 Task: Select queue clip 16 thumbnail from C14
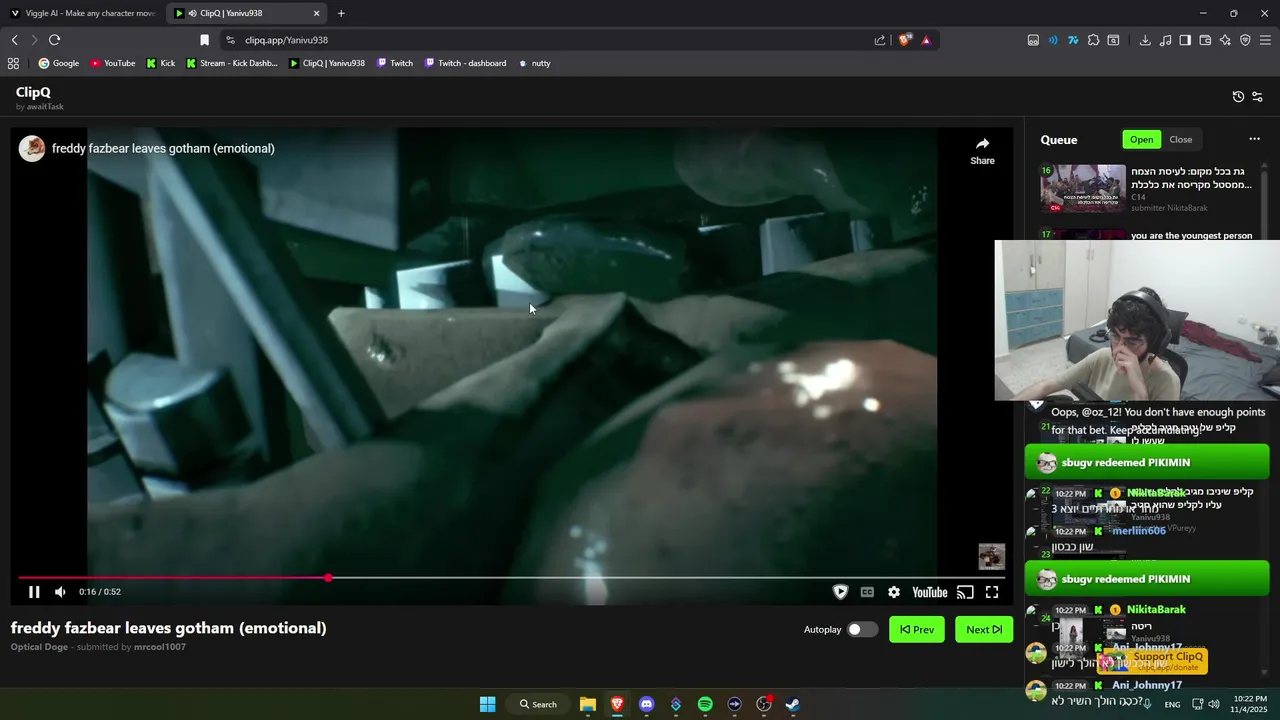tap(1083, 189)
